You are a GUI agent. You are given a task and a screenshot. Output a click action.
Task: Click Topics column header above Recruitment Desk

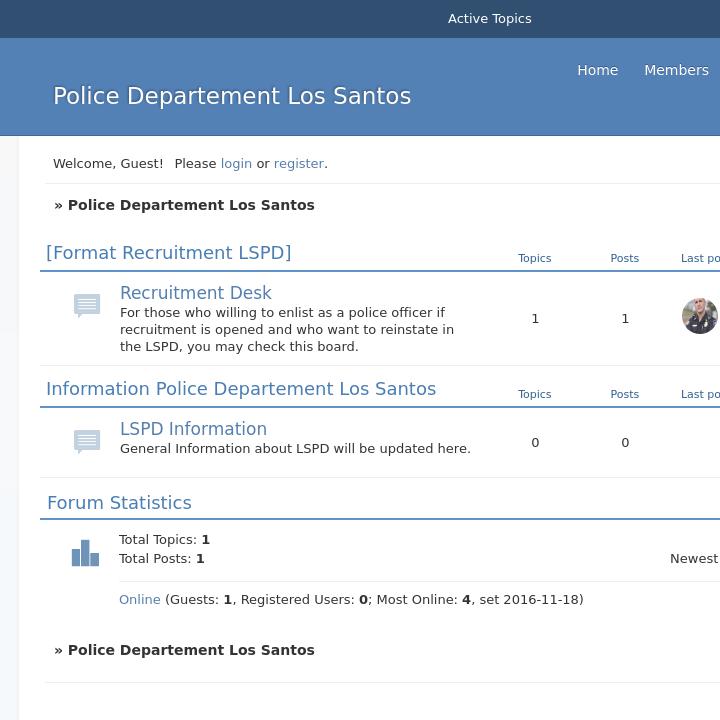(534, 258)
